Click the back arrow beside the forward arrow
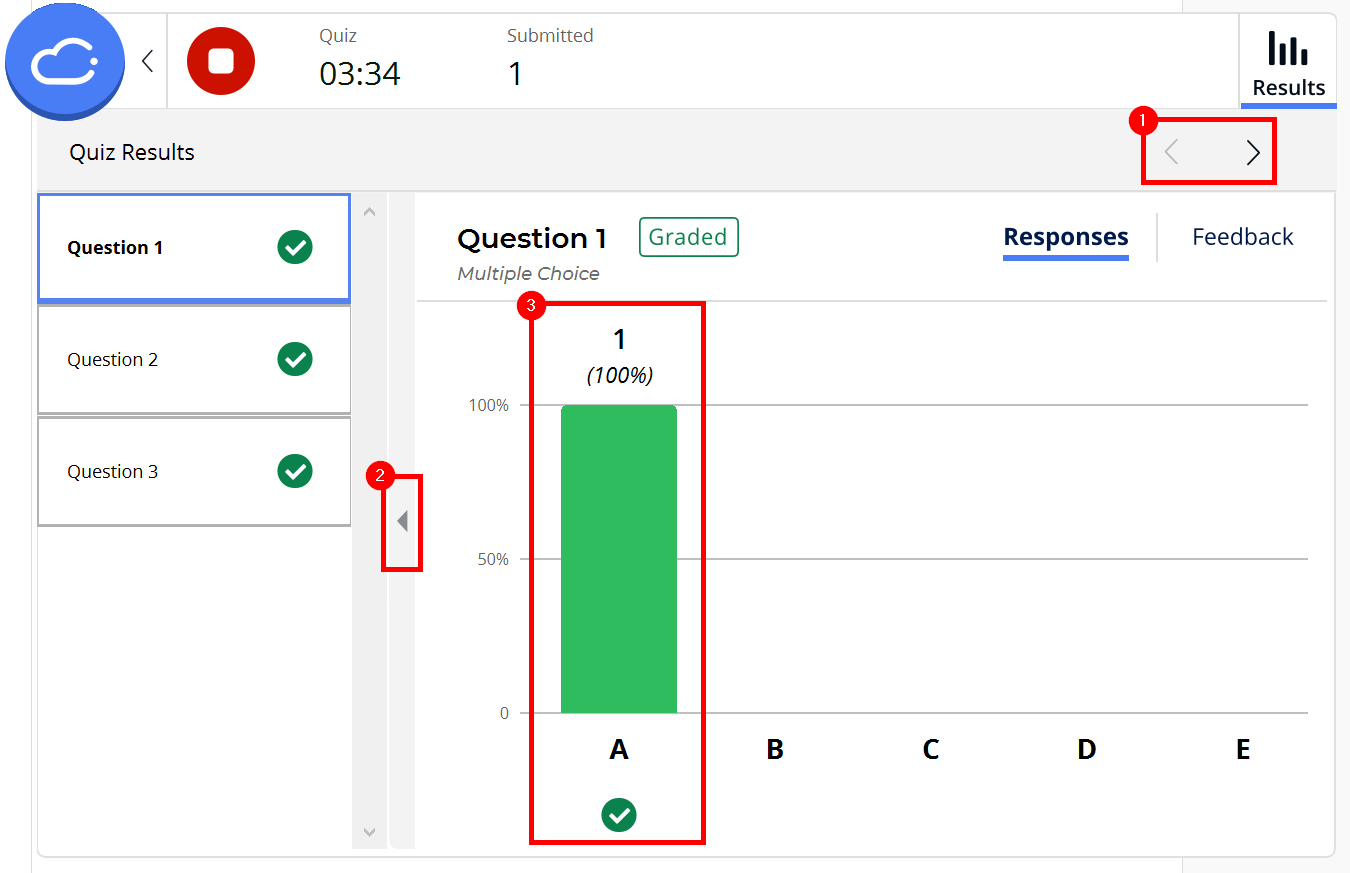The width and height of the screenshot is (1350, 873). click(1170, 152)
